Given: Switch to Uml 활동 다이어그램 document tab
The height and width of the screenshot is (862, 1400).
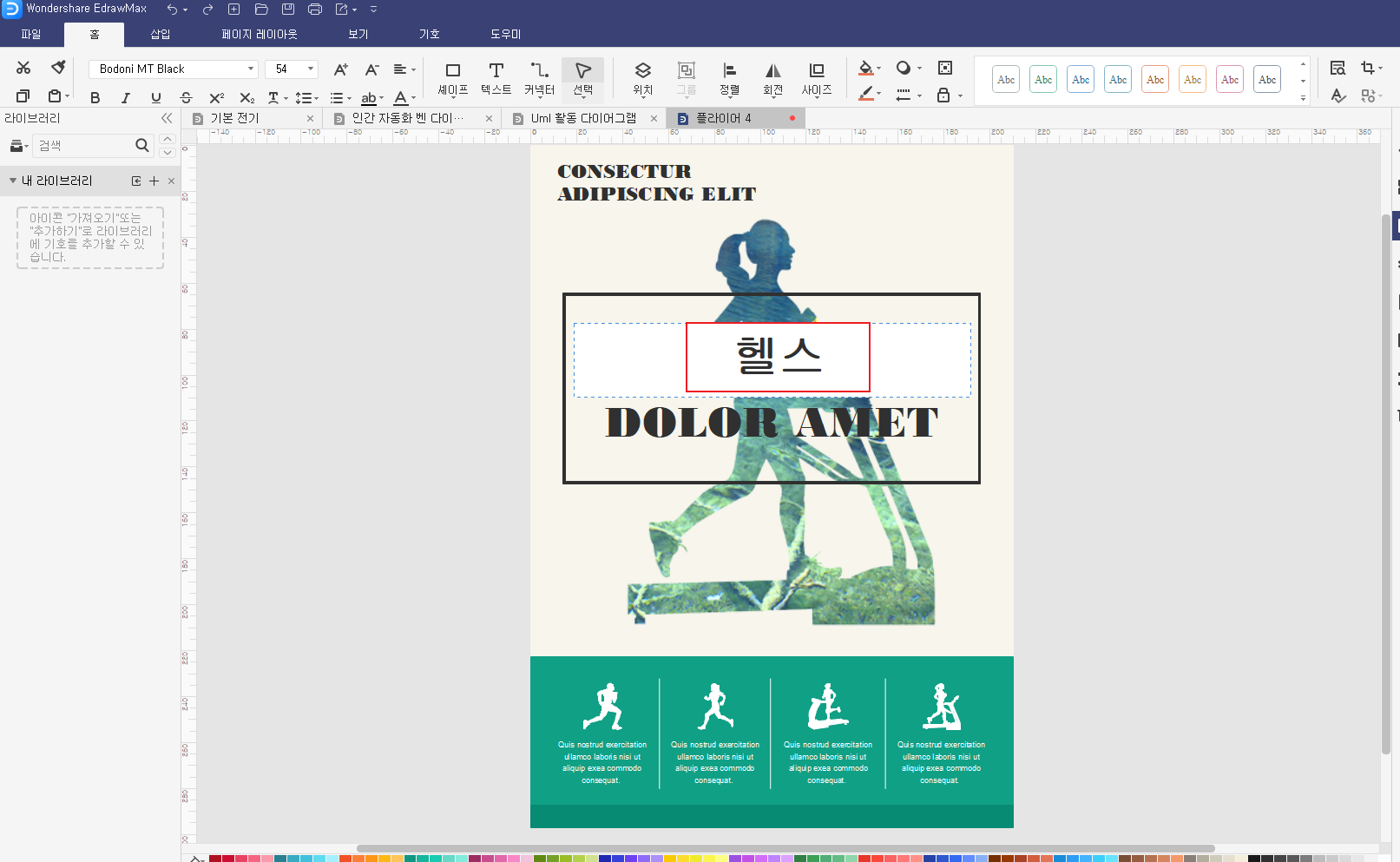Looking at the screenshot, I should pos(583,118).
